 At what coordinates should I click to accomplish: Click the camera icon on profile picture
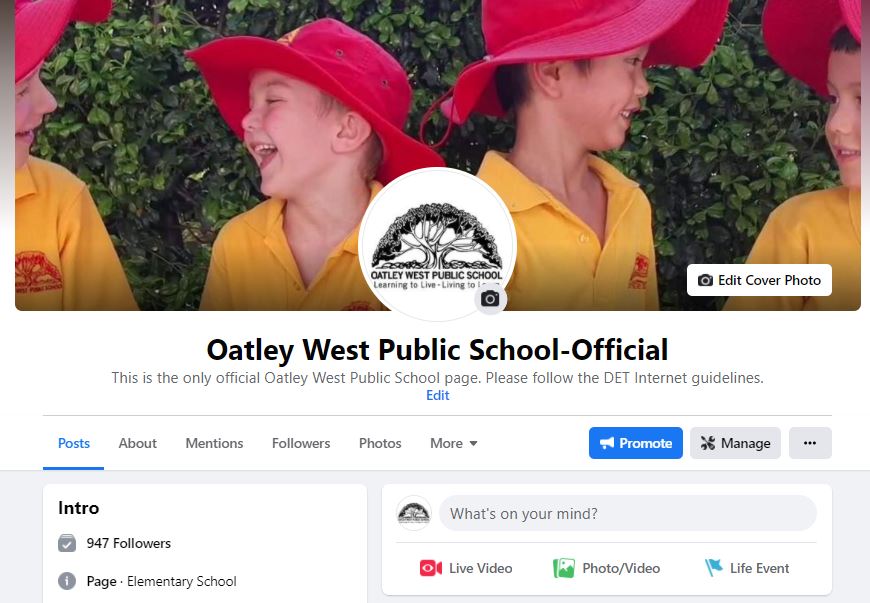pyautogui.click(x=490, y=300)
